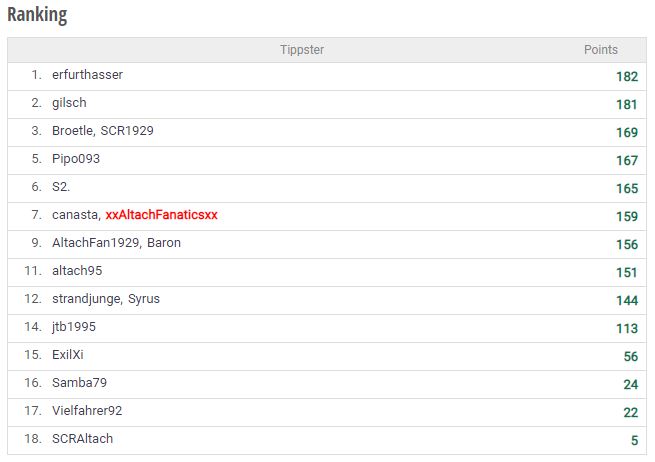Open canasta's tipster profile
The image size is (655, 462).
pos(75,215)
